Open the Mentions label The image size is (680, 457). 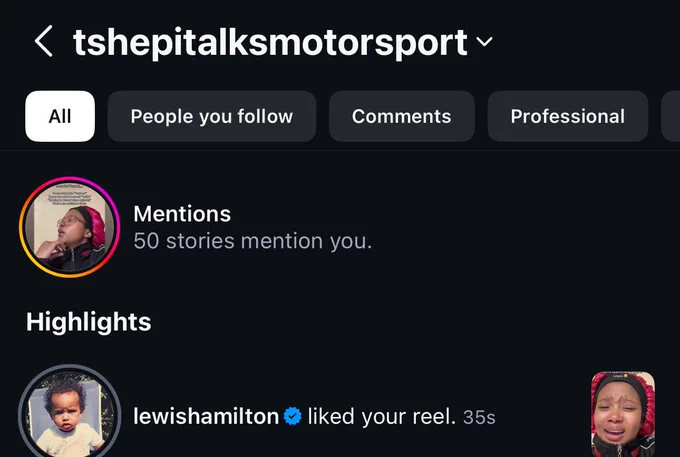pyautogui.click(x=182, y=214)
